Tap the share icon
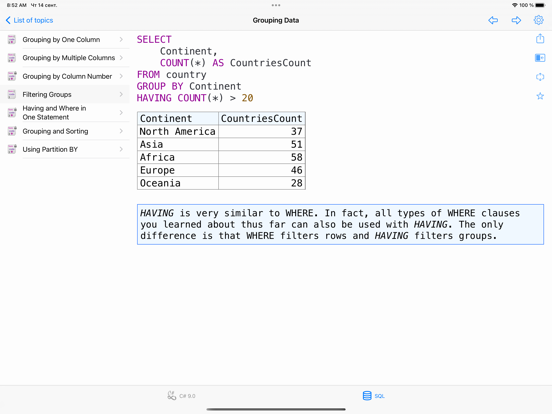The image size is (552, 414). point(540,38)
